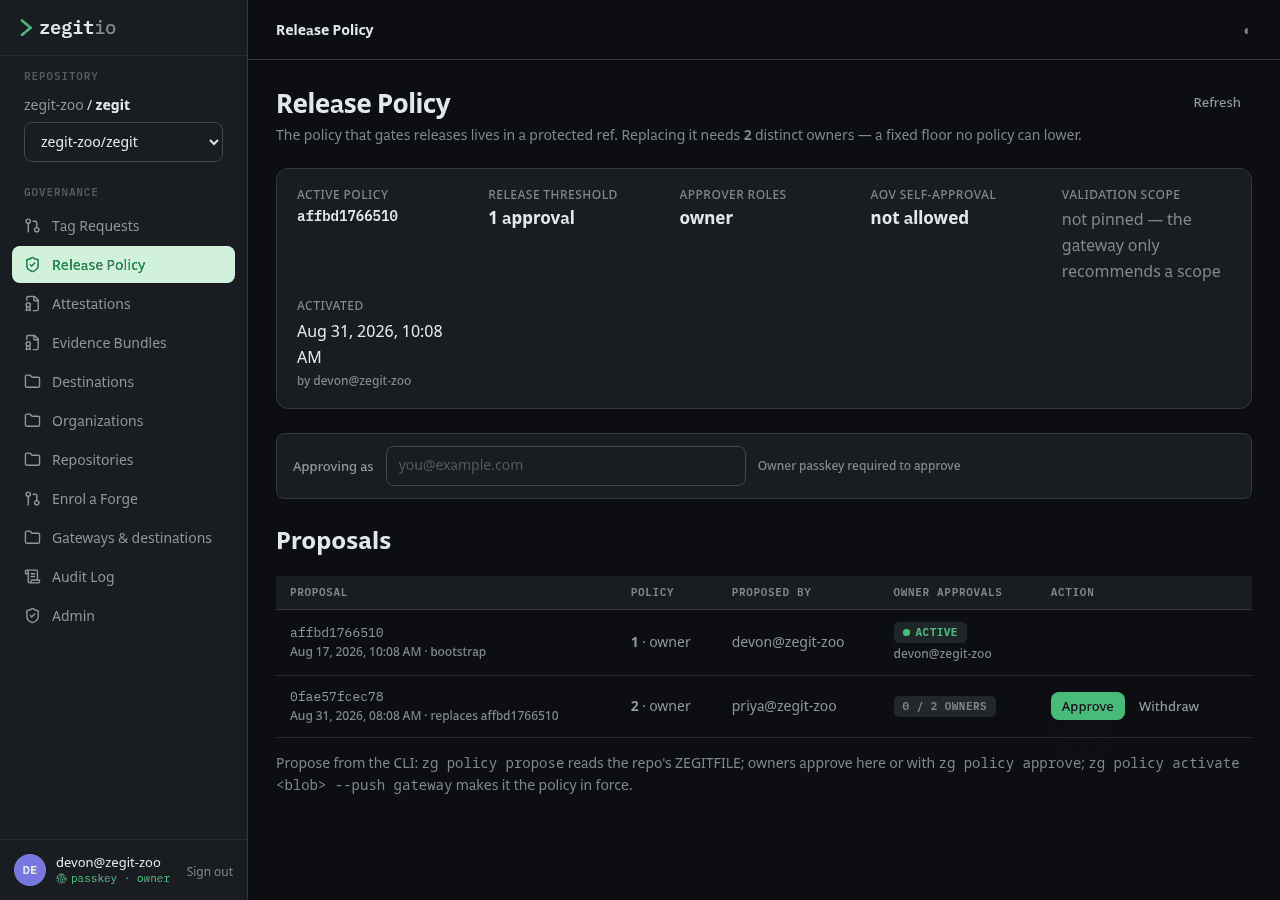Viewport: 1280px width, 900px height.
Task: Click the Tag Requests branch icon
Action: 33,226
